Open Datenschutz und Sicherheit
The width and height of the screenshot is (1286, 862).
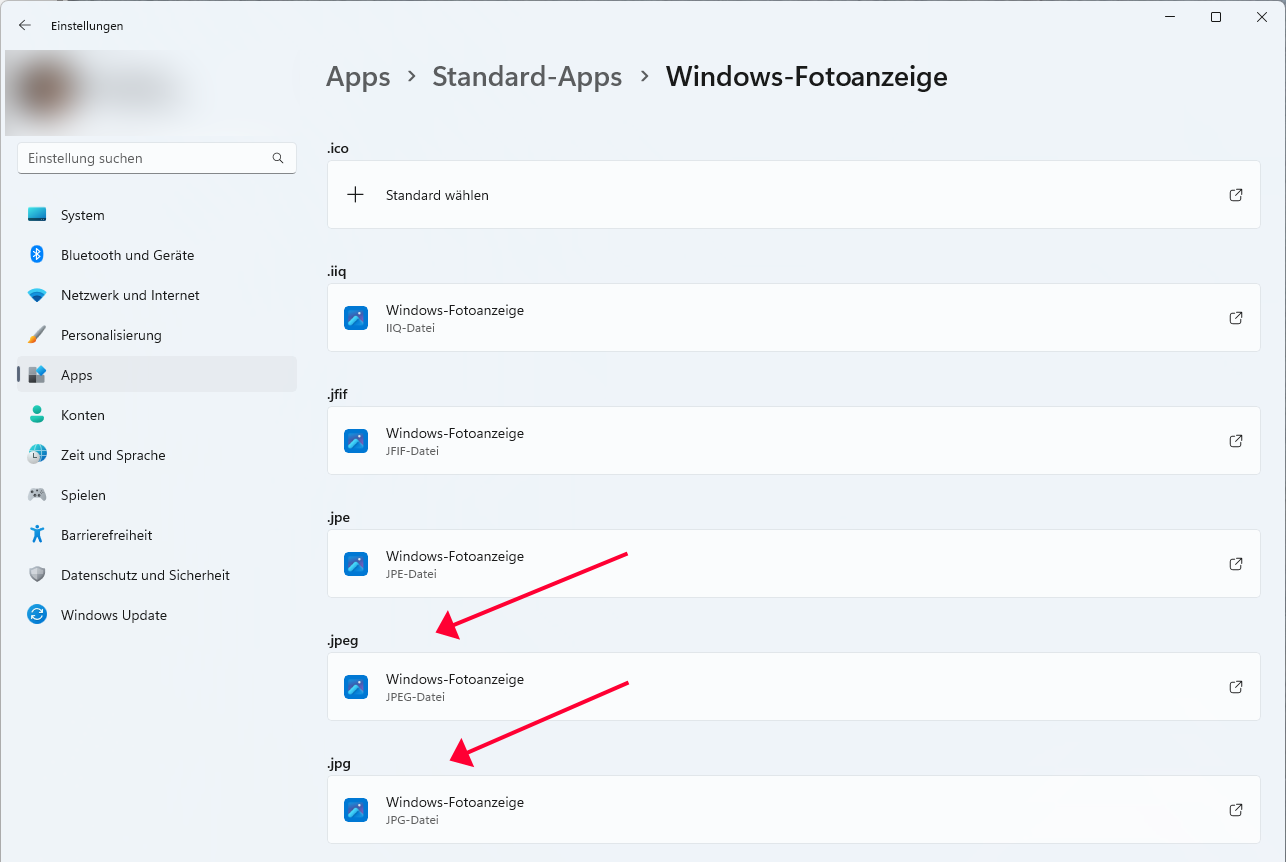[157, 575]
